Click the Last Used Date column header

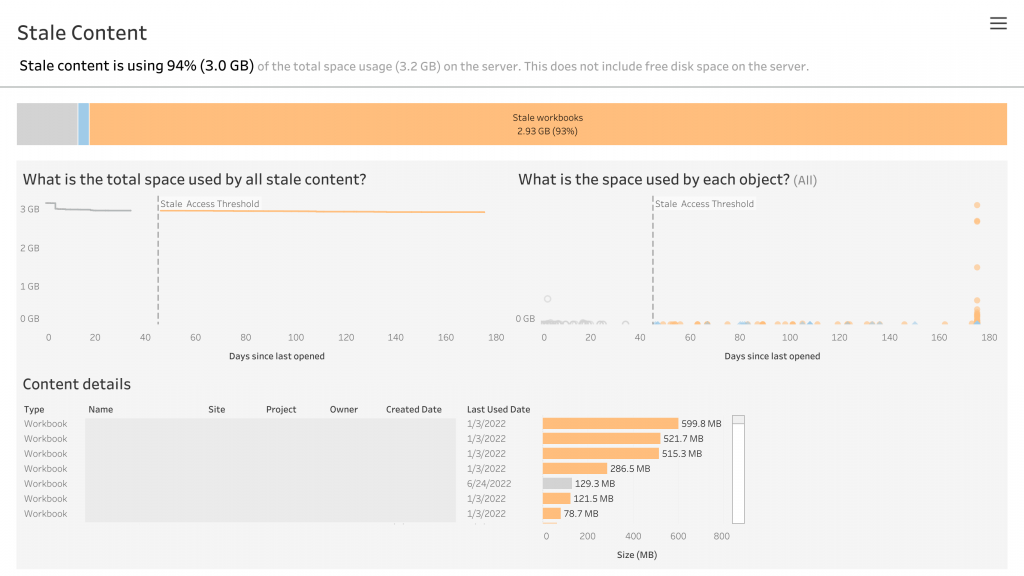[498, 410]
